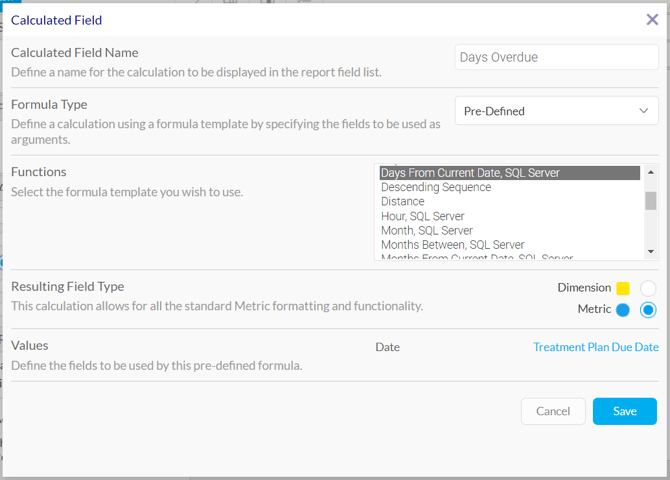Choose the Distance function
This screenshot has height=480, width=670.
point(402,202)
